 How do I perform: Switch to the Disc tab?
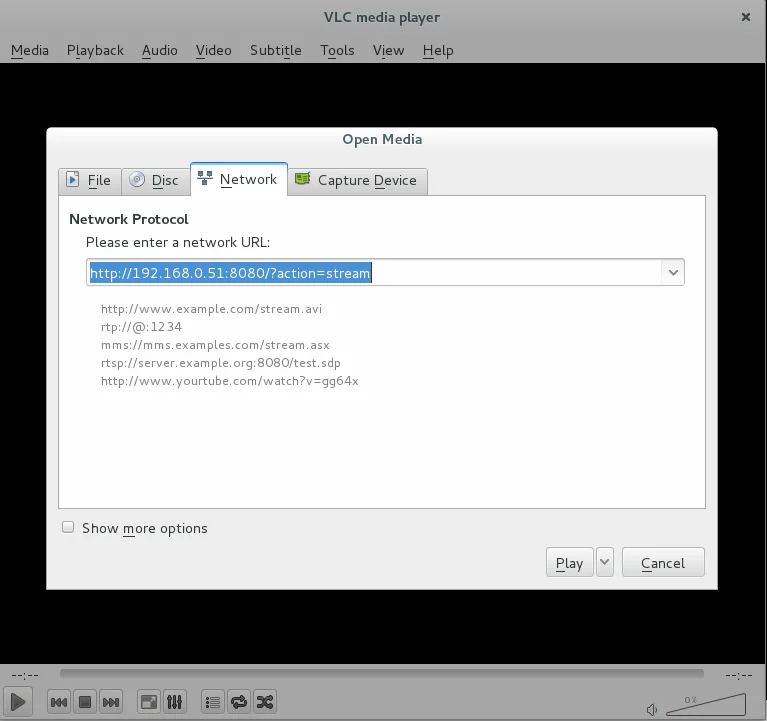[x=156, y=180]
